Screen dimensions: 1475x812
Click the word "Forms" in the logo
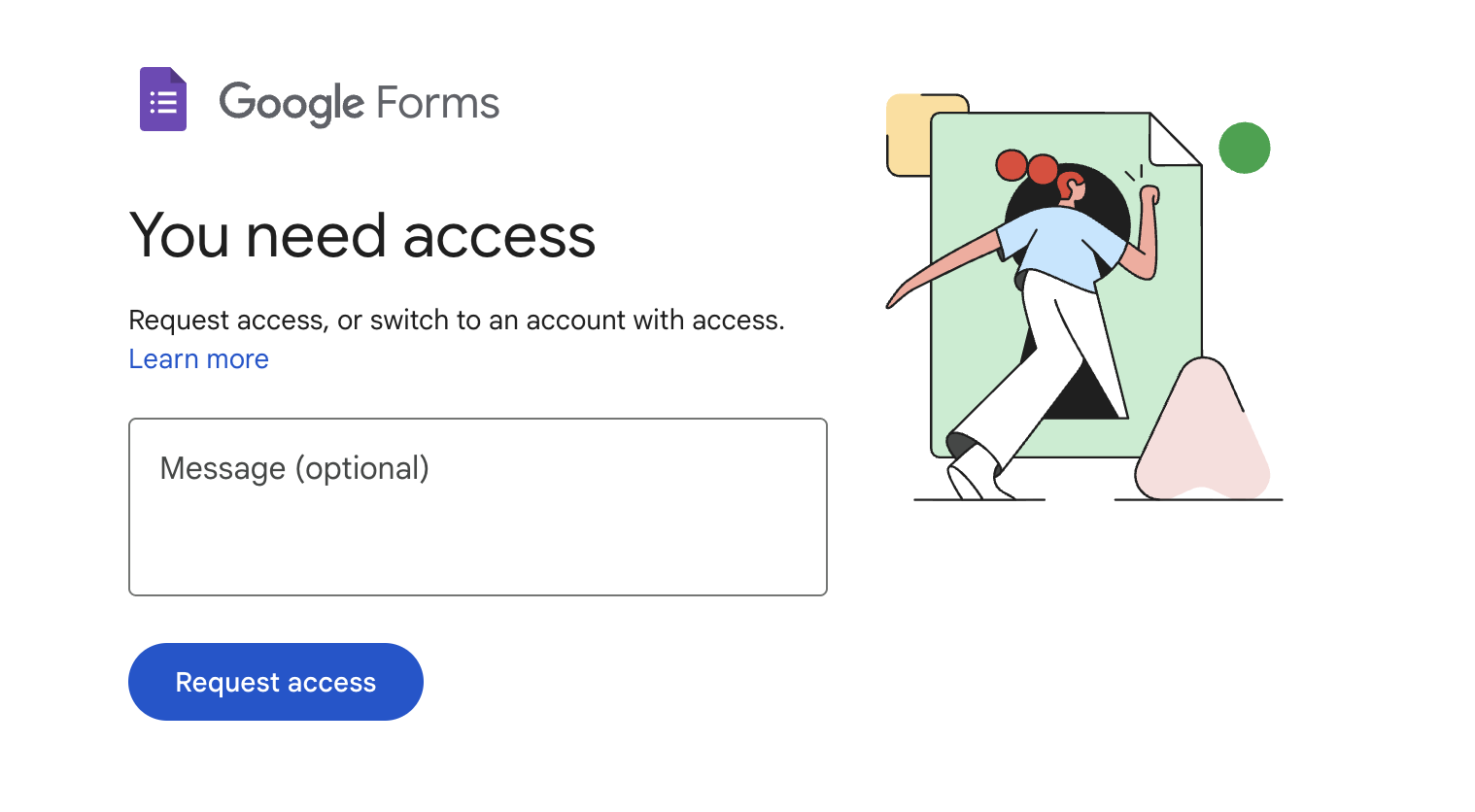point(437,103)
